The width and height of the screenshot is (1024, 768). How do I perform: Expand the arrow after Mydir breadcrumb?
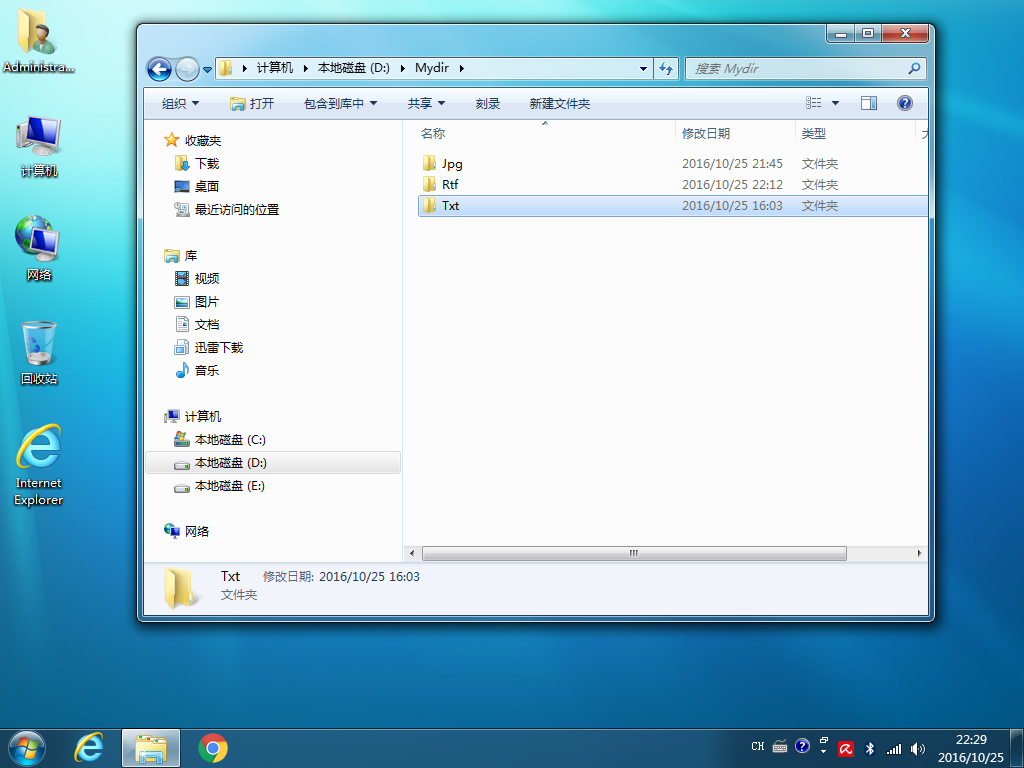pyautogui.click(x=462, y=69)
